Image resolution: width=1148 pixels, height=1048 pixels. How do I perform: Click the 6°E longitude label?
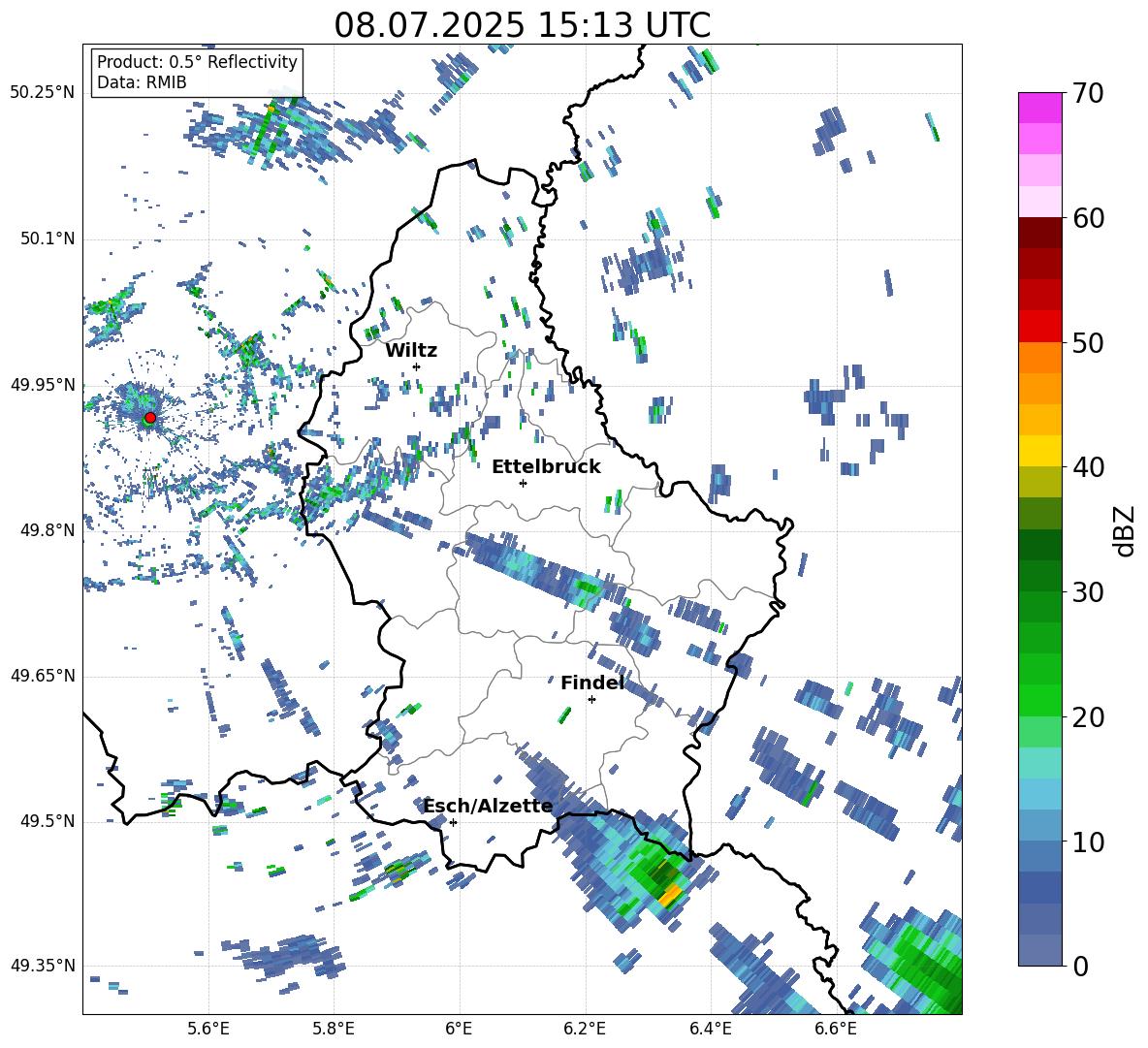pyautogui.click(x=459, y=1029)
